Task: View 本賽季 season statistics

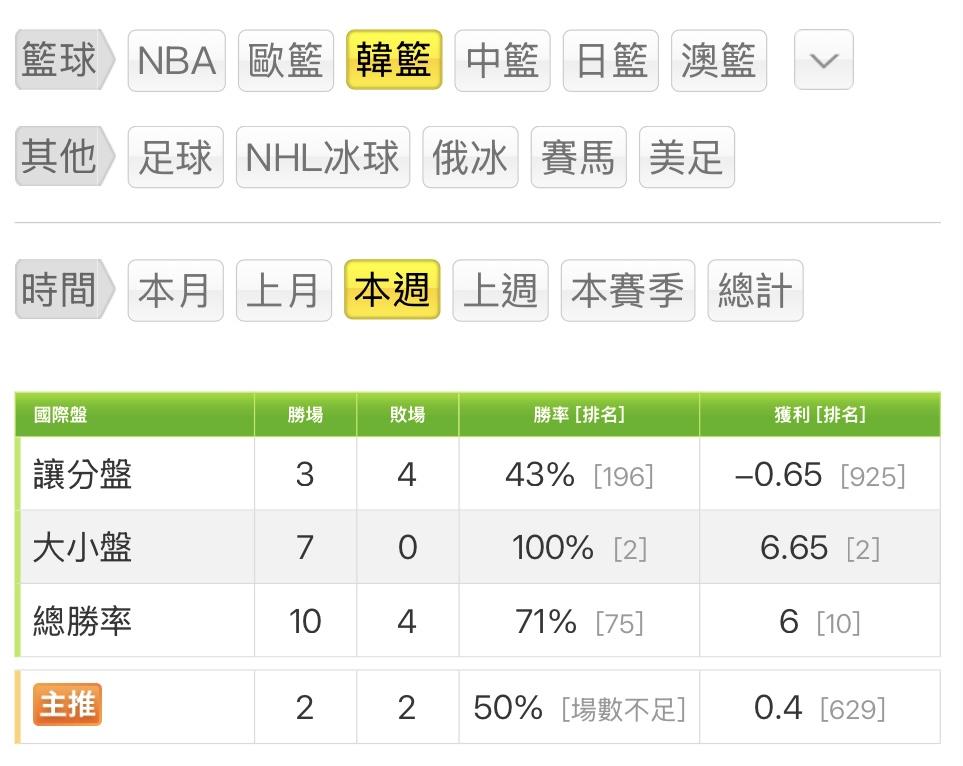Action: click(627, 291)
